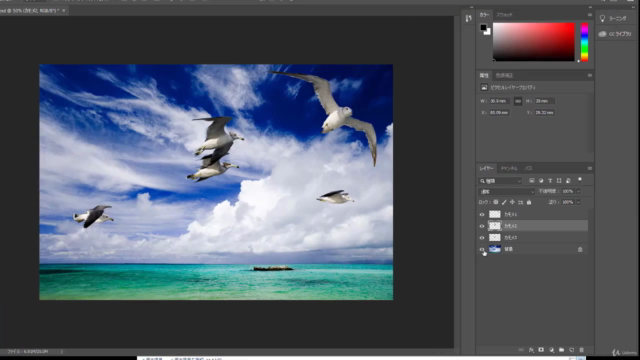This screenshot has height=360, width=640.
Task: Filter layers by shape layers icon
Action: pos(559,180)
